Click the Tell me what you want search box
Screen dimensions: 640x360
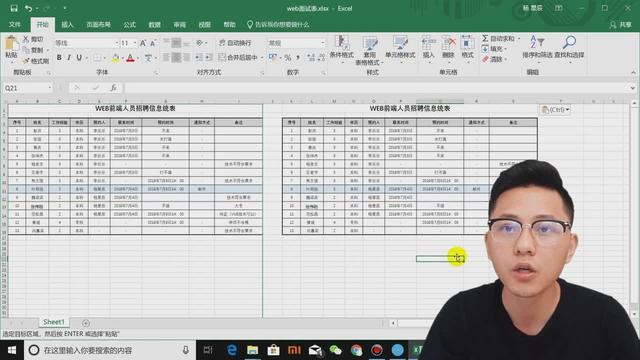point(278,24)
